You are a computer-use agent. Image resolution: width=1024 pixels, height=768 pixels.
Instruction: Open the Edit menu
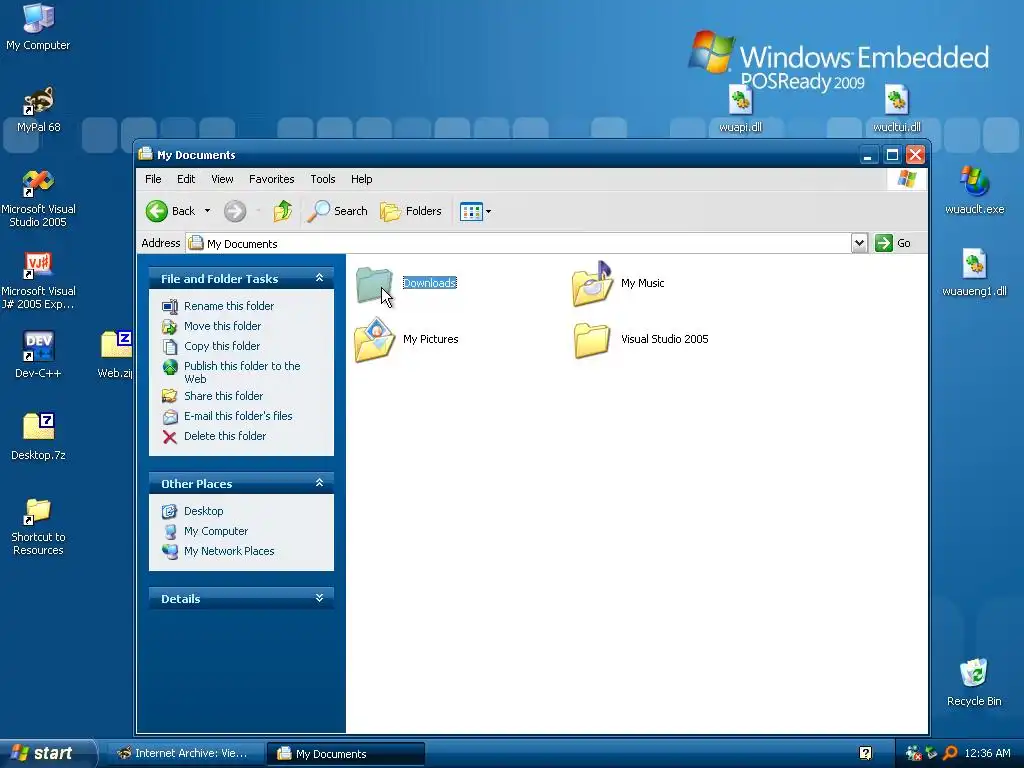tap(186, 179)
